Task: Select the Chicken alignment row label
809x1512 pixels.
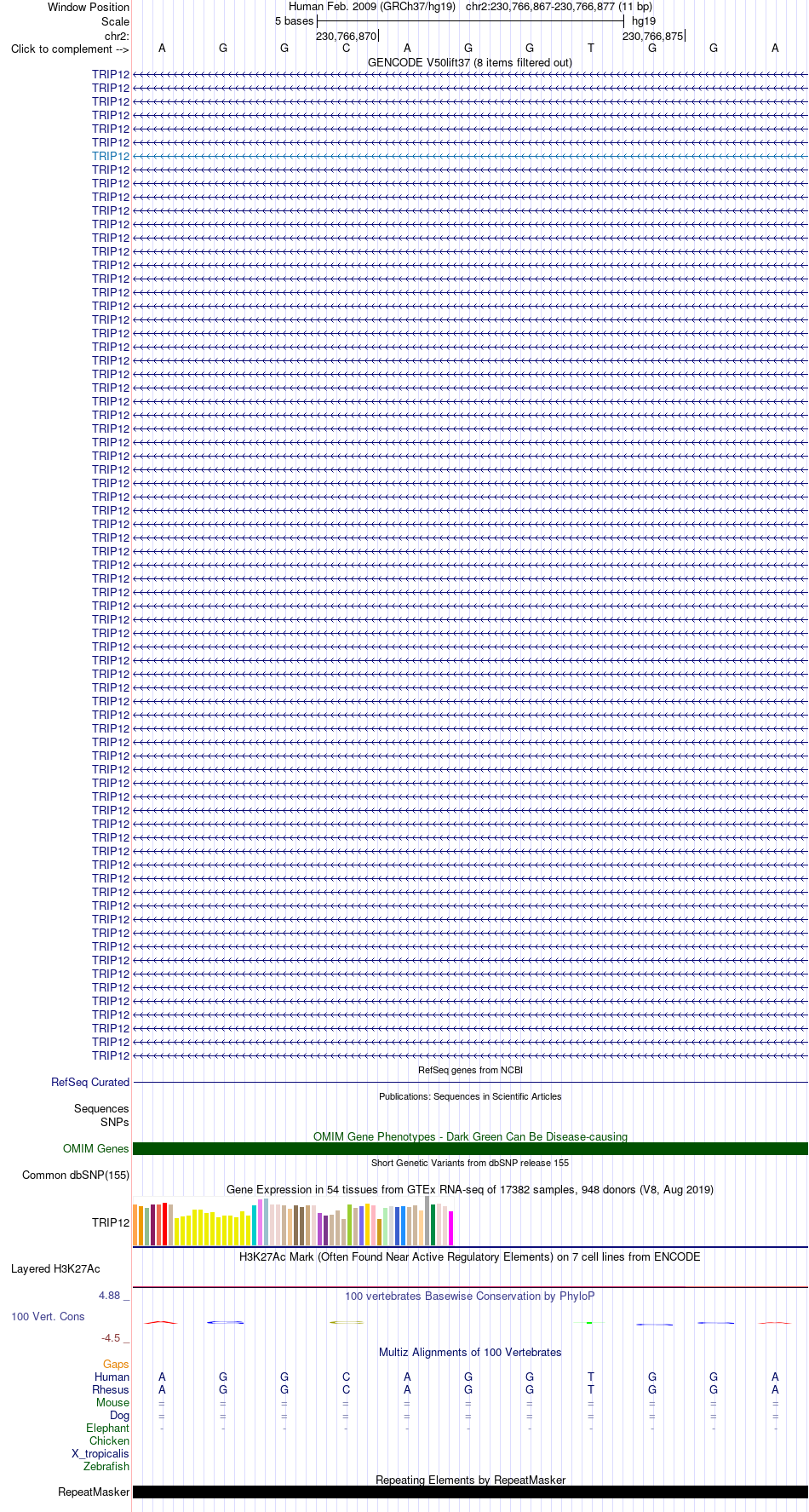Action: click(109, 1441)
